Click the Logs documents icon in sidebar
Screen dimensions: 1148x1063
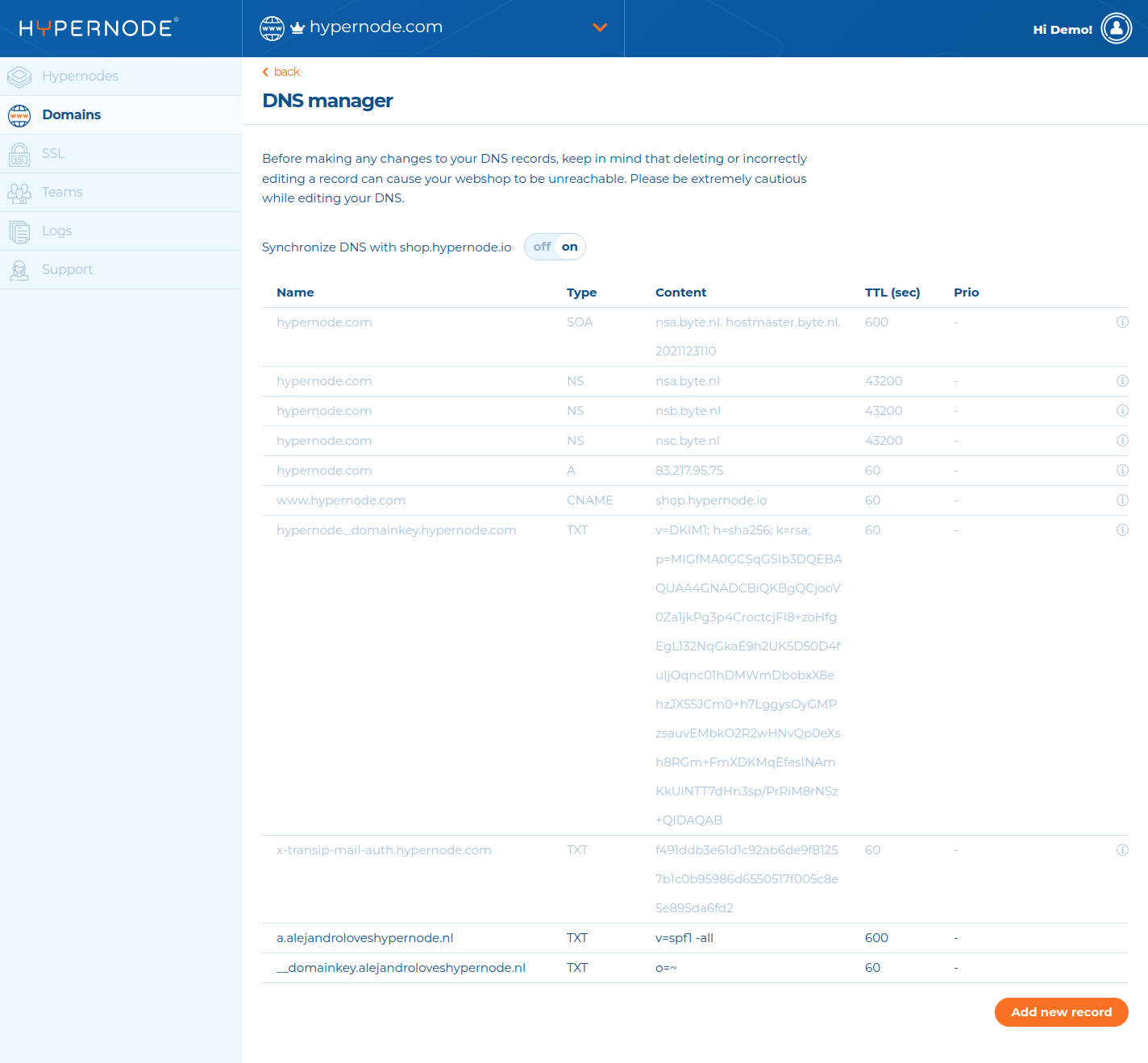click(x=19, y=231)
